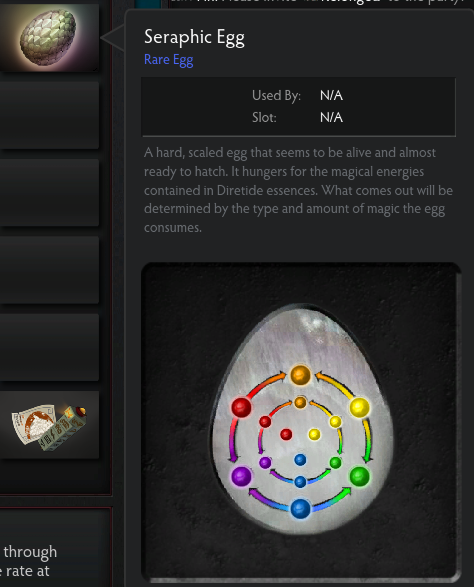Select the recipe scroll inventory item

[49, 425]
